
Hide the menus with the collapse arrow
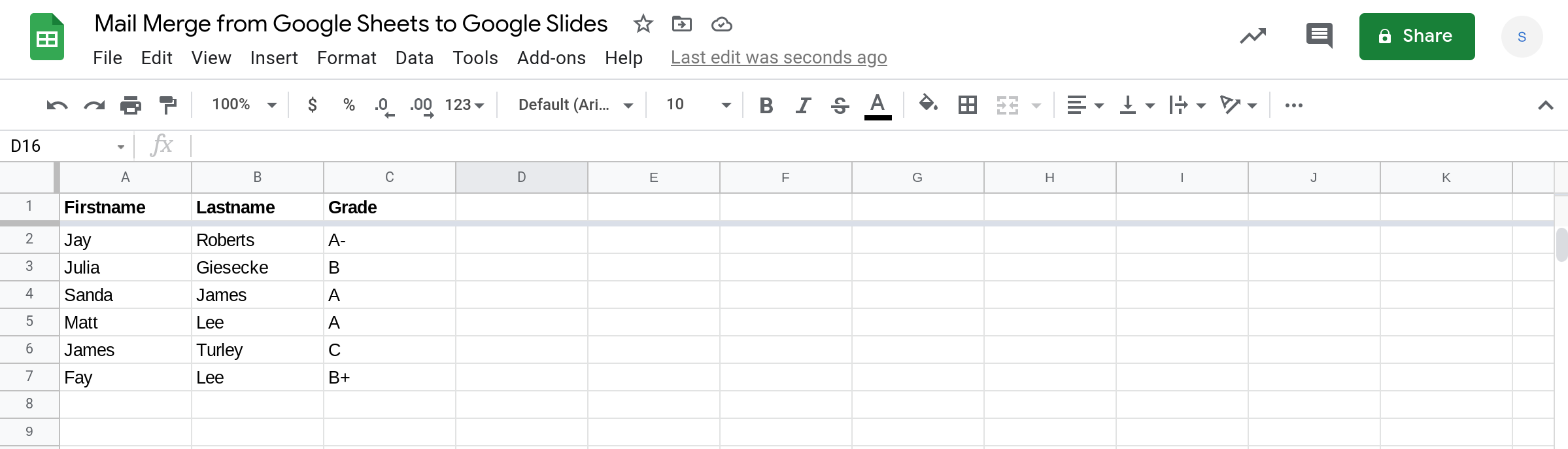[1546, 105]
